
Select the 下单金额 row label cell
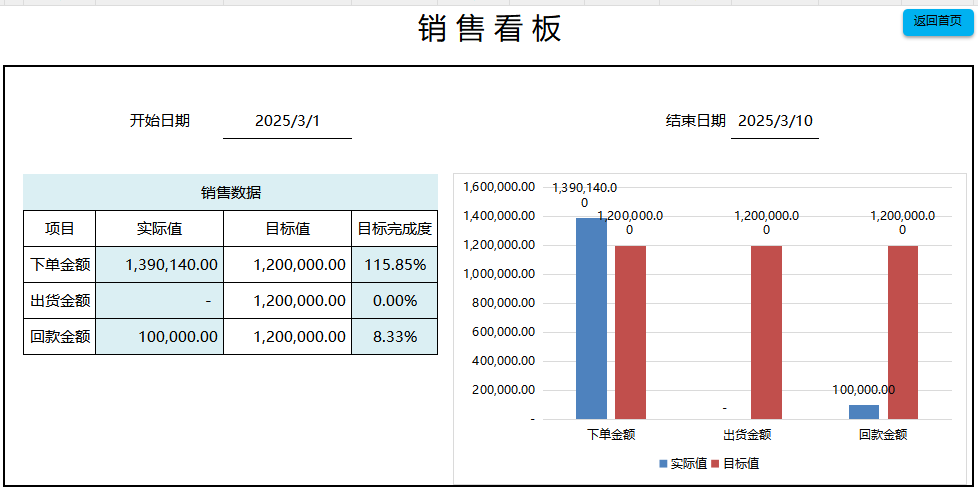[x=60, y=265]
